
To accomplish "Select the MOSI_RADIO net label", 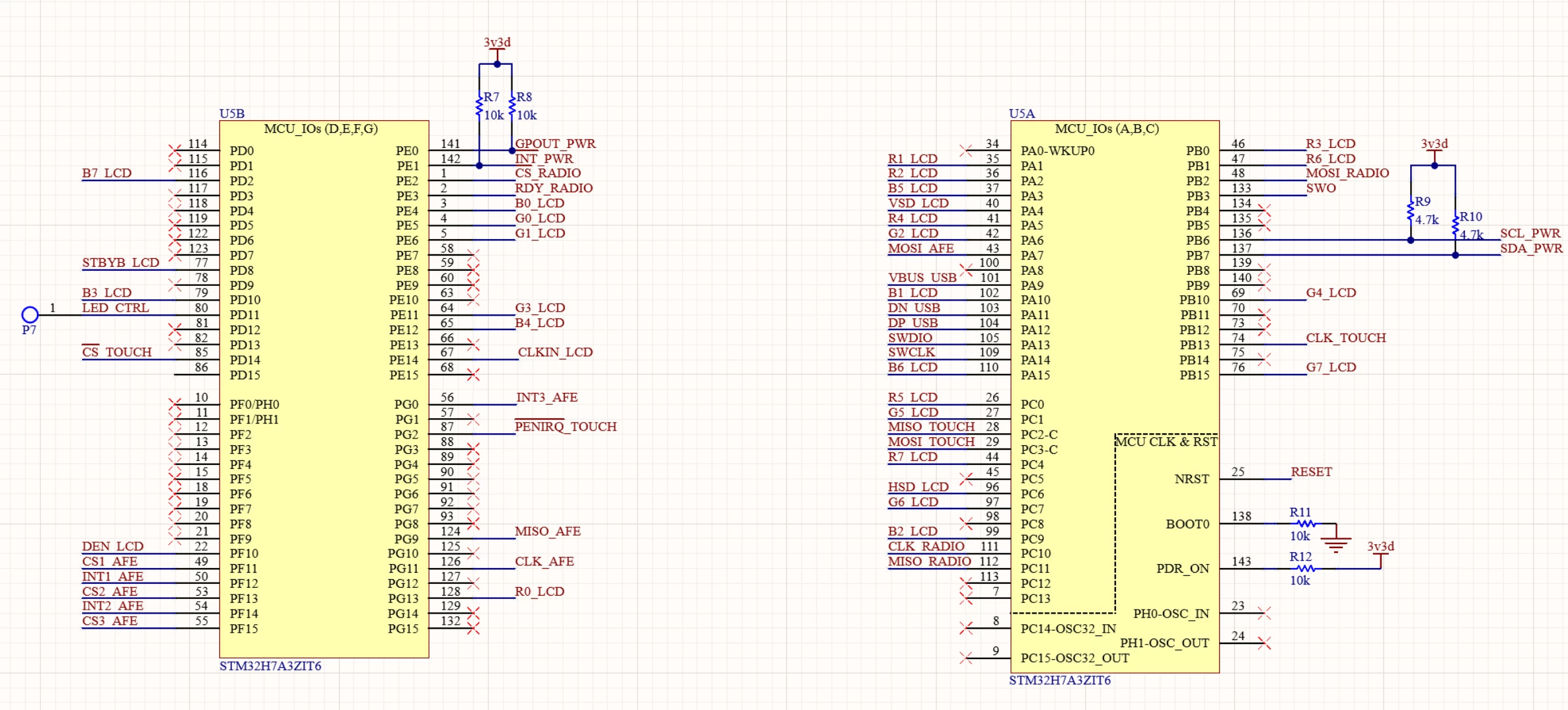I will pyautogui.click(x=1347, y=173).
